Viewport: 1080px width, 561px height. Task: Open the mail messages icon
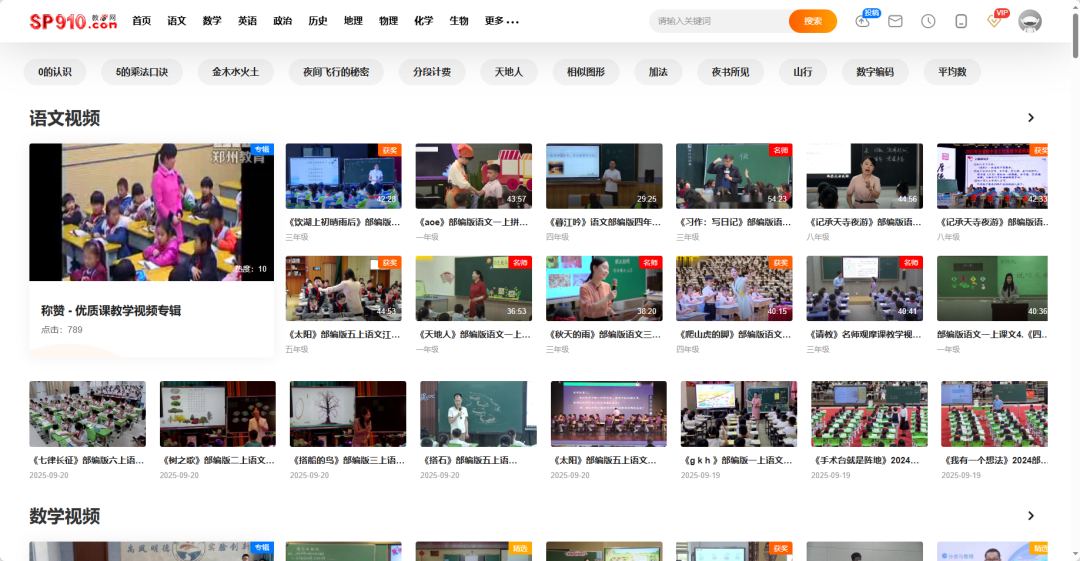[895, 21]
